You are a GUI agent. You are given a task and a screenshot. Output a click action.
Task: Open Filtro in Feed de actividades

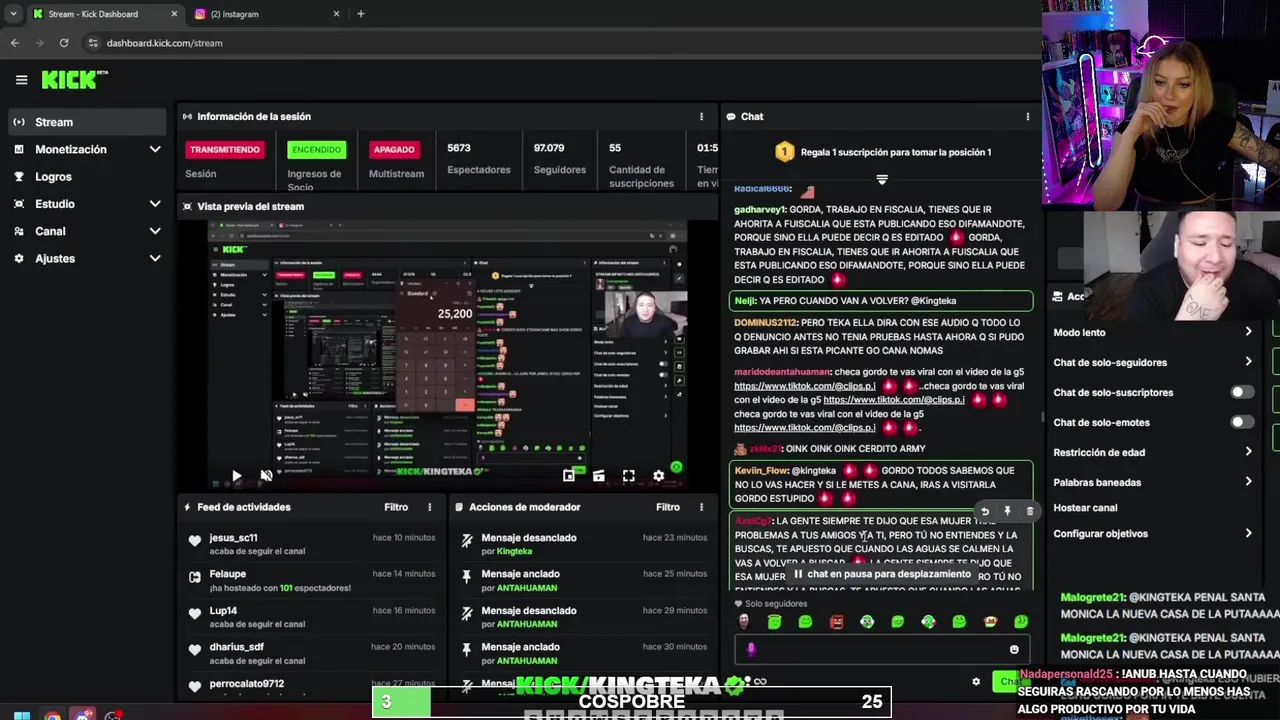[396, 507]
